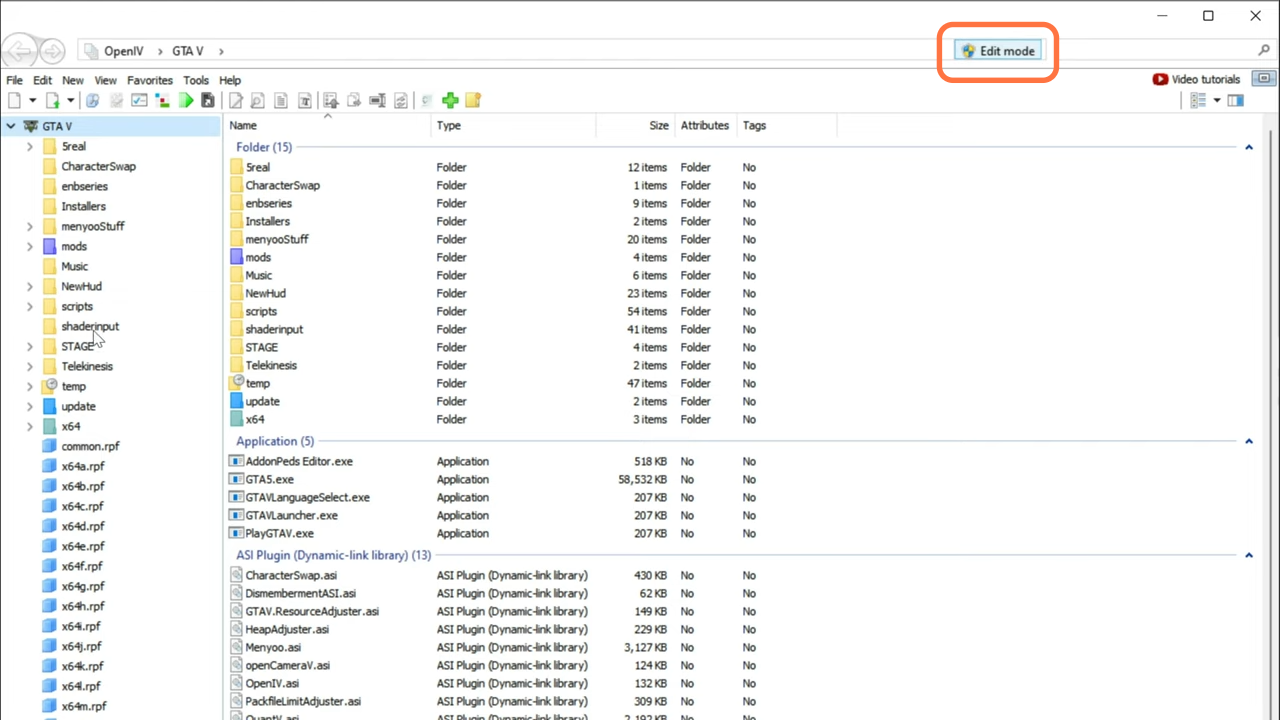The height and width of the screenshot is (720, 1280).
Task: Click in the search input field
Action: [x=1150, y=51]
